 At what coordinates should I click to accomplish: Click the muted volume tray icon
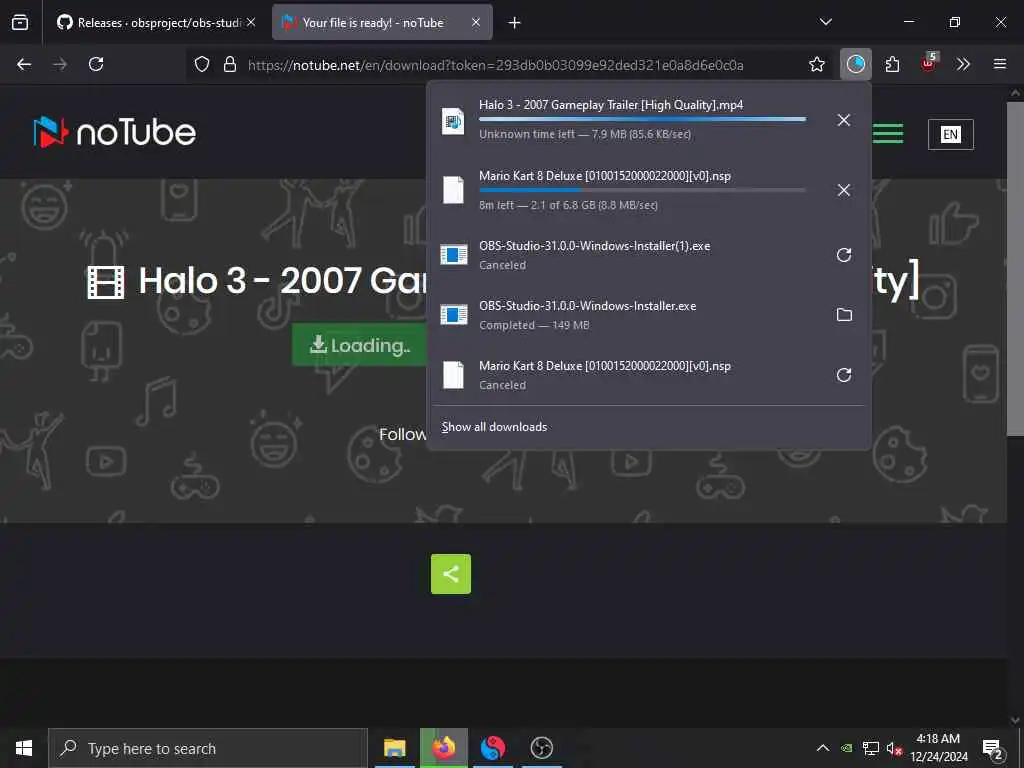point(894,748)
